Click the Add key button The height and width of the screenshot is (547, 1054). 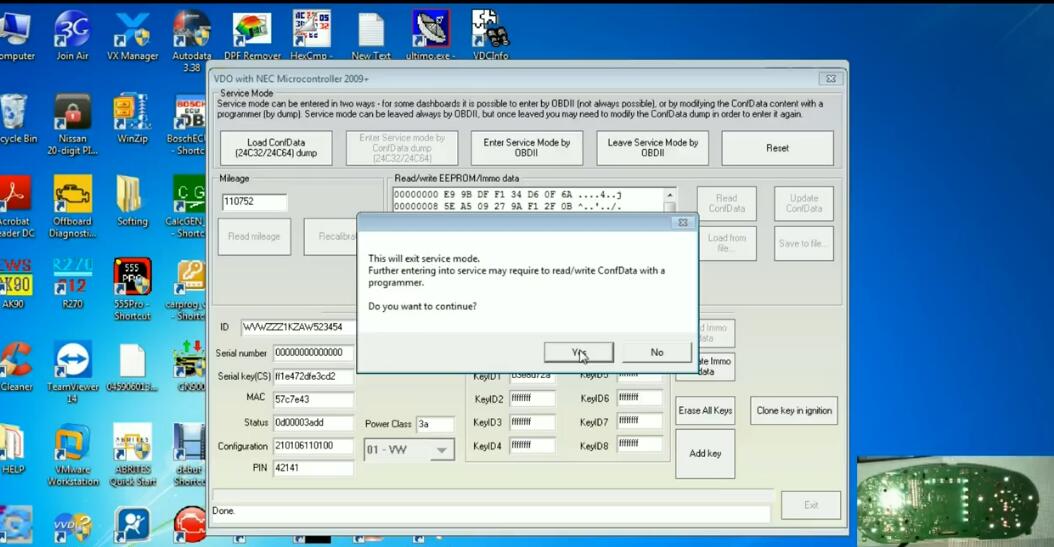coord(705,454)
